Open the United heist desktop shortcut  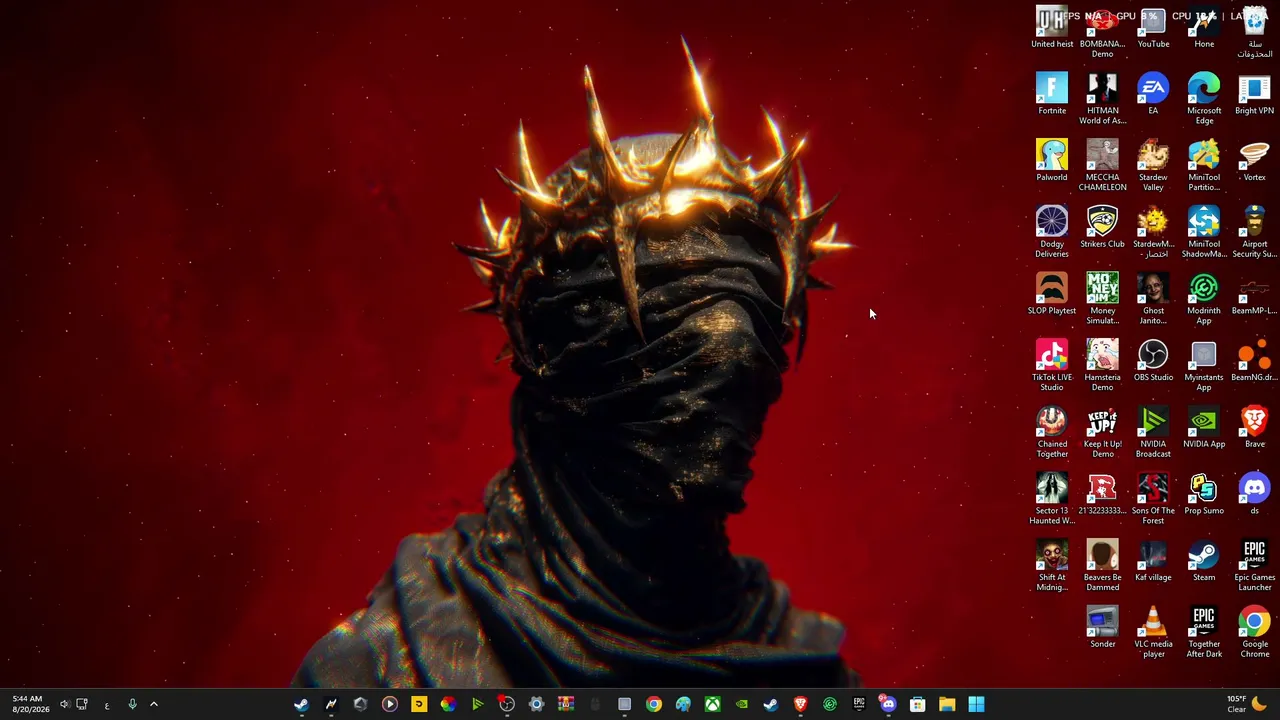1052,27
